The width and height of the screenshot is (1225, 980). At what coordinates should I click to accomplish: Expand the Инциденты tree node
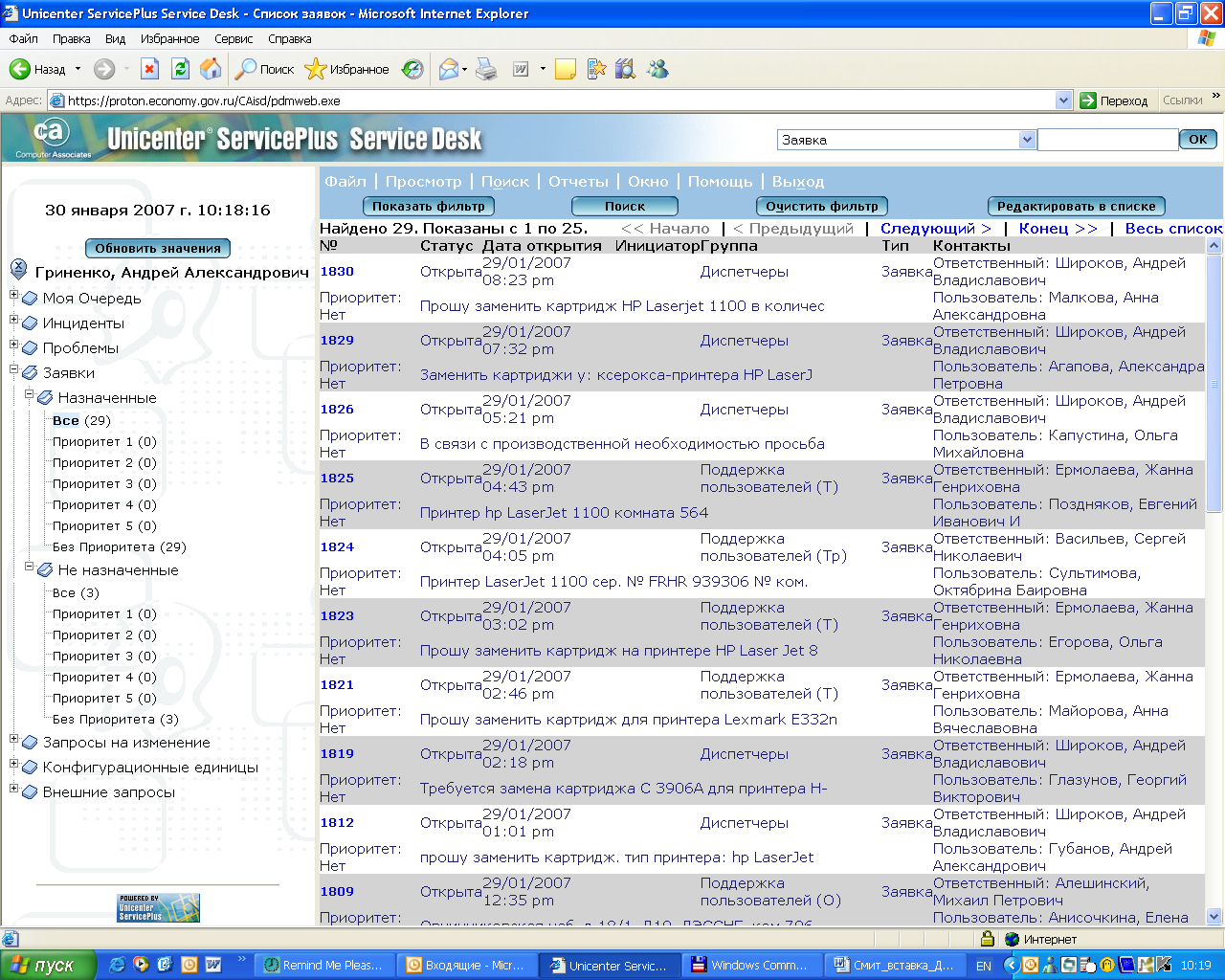click(14, 320)
